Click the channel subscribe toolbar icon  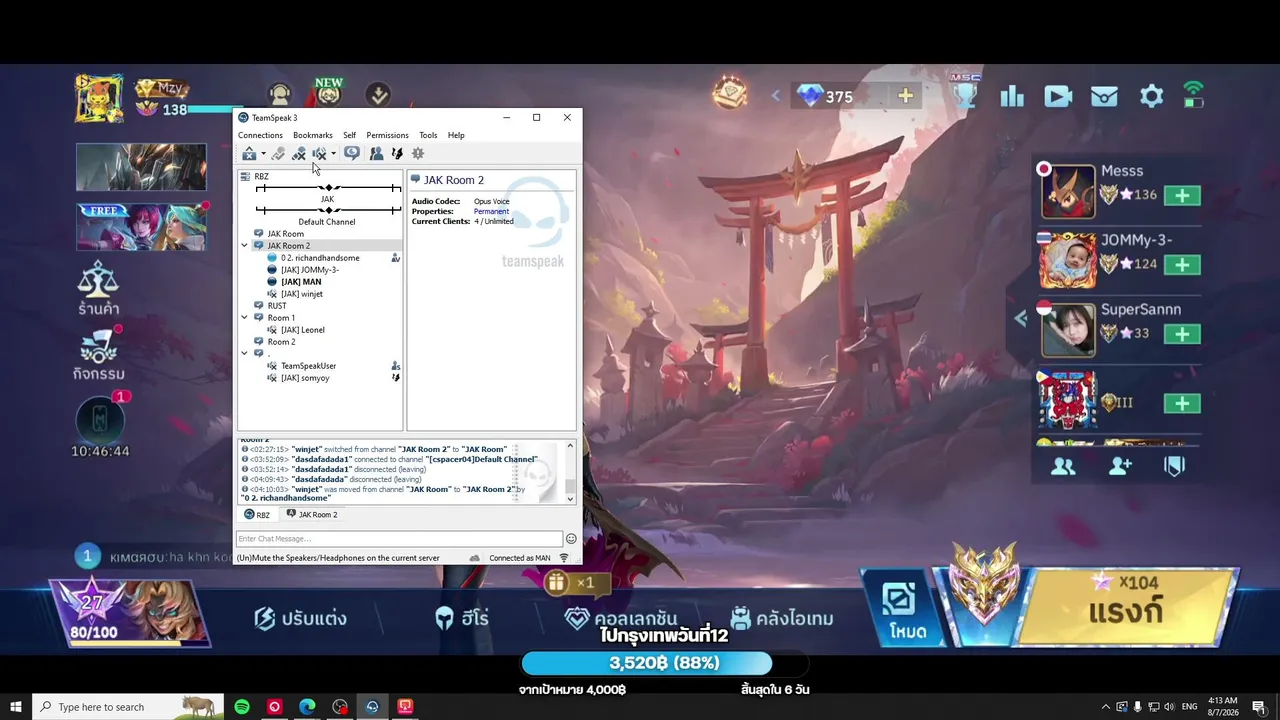click(x=397, y=154)
